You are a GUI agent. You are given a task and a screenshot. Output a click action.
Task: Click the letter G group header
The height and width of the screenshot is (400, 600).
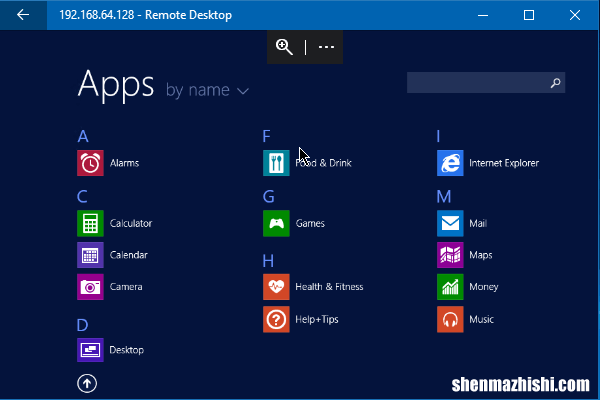(x=269, y=197)
